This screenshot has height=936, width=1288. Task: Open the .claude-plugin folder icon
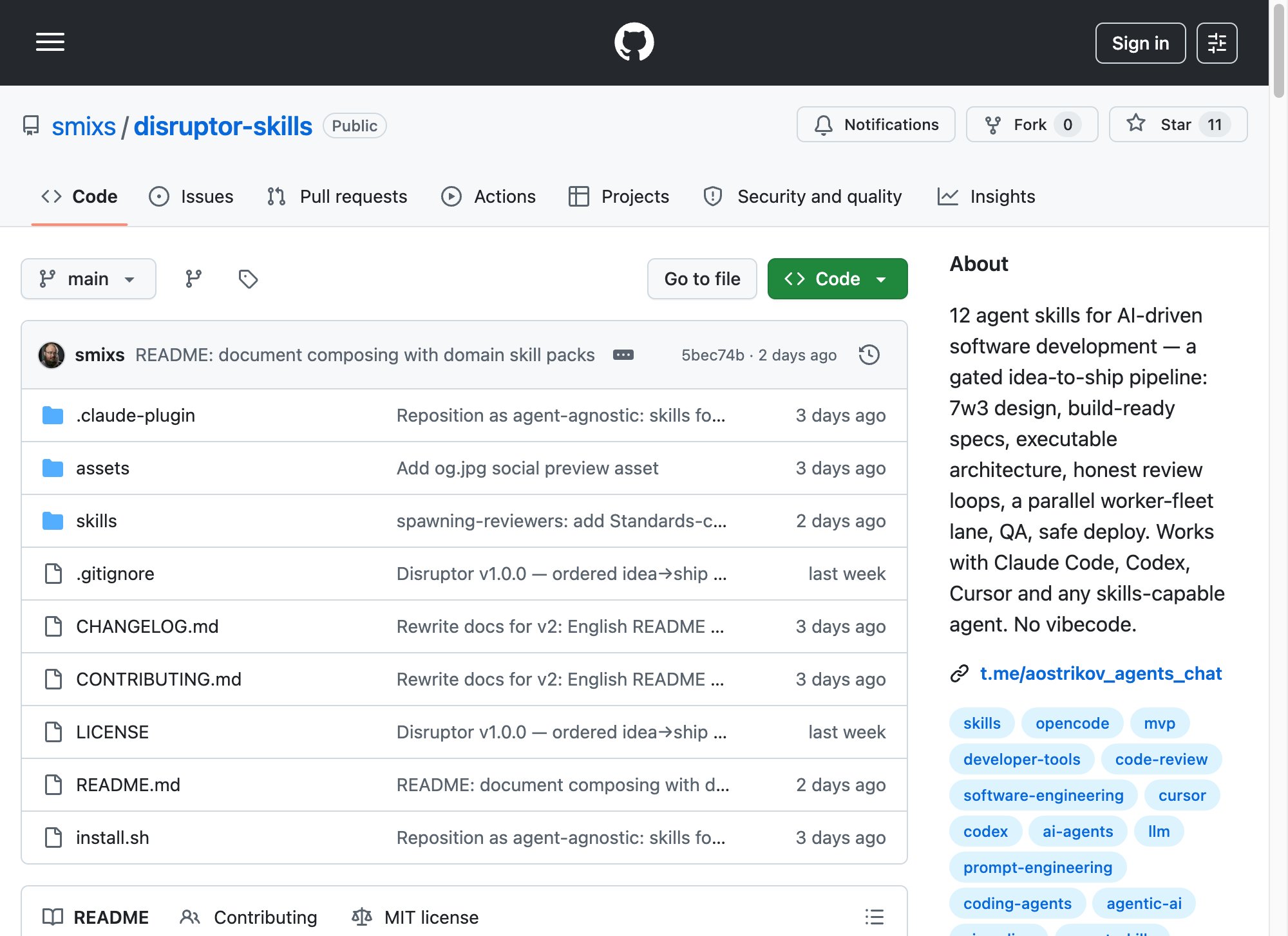[x=53, y=415]
